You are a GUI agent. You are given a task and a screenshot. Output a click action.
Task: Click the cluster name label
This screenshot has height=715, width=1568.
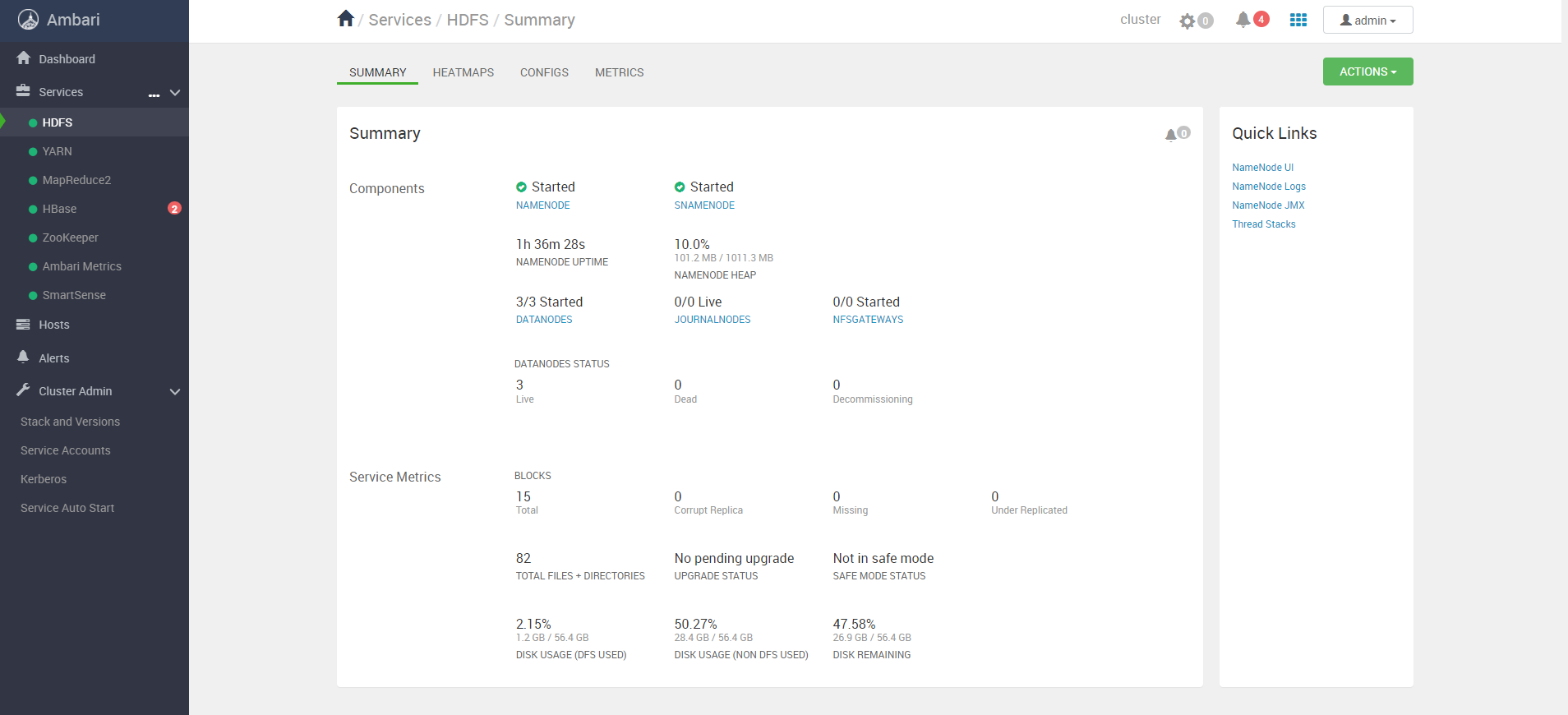tap(1141, 20)
